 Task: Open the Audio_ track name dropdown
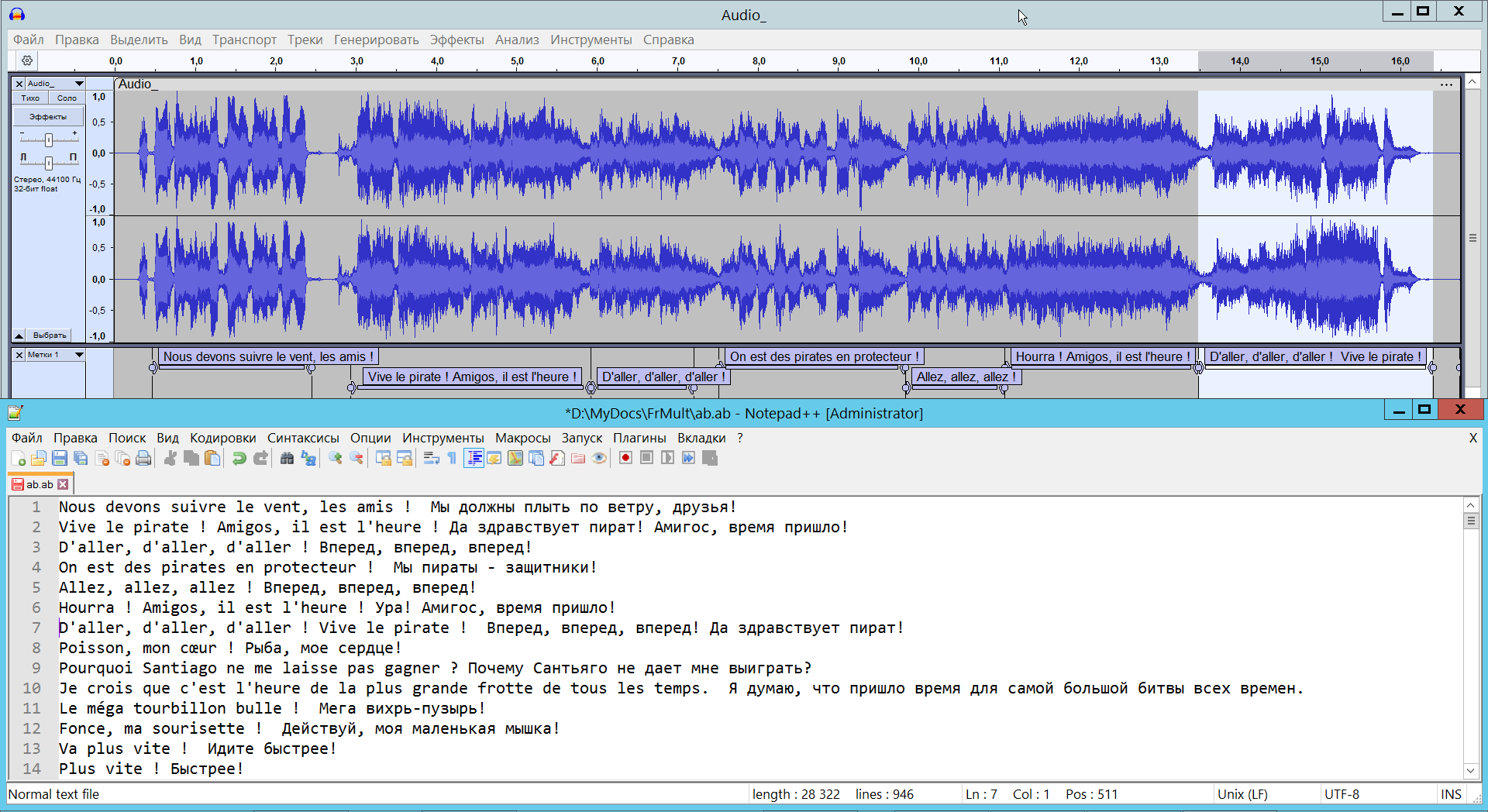point(78,84)
